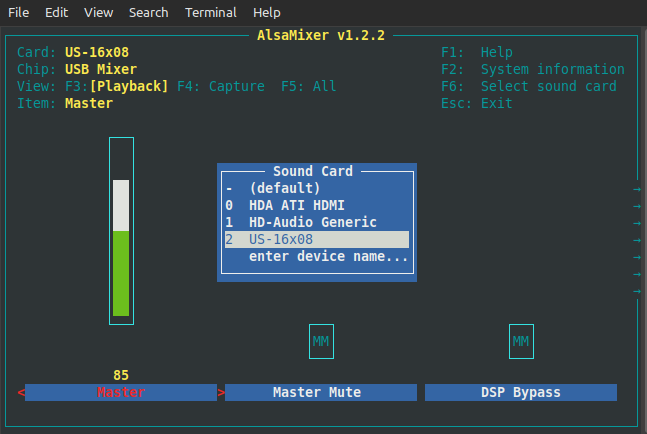Select the Master channel label

121,392
